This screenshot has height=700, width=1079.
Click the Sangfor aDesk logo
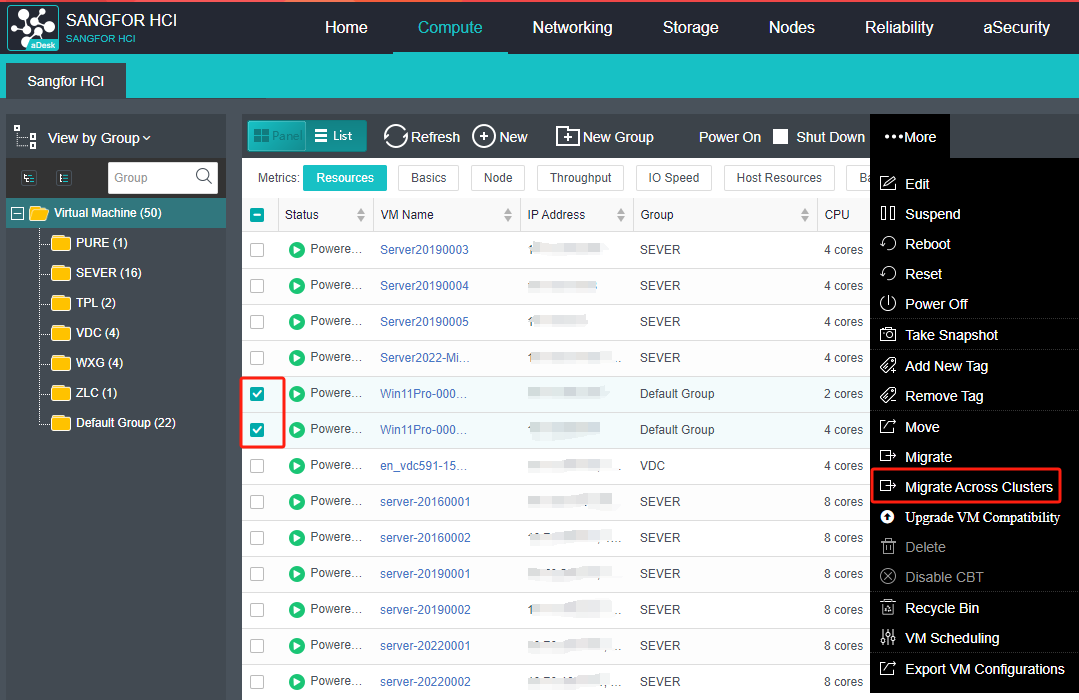(x=32, y=27)
